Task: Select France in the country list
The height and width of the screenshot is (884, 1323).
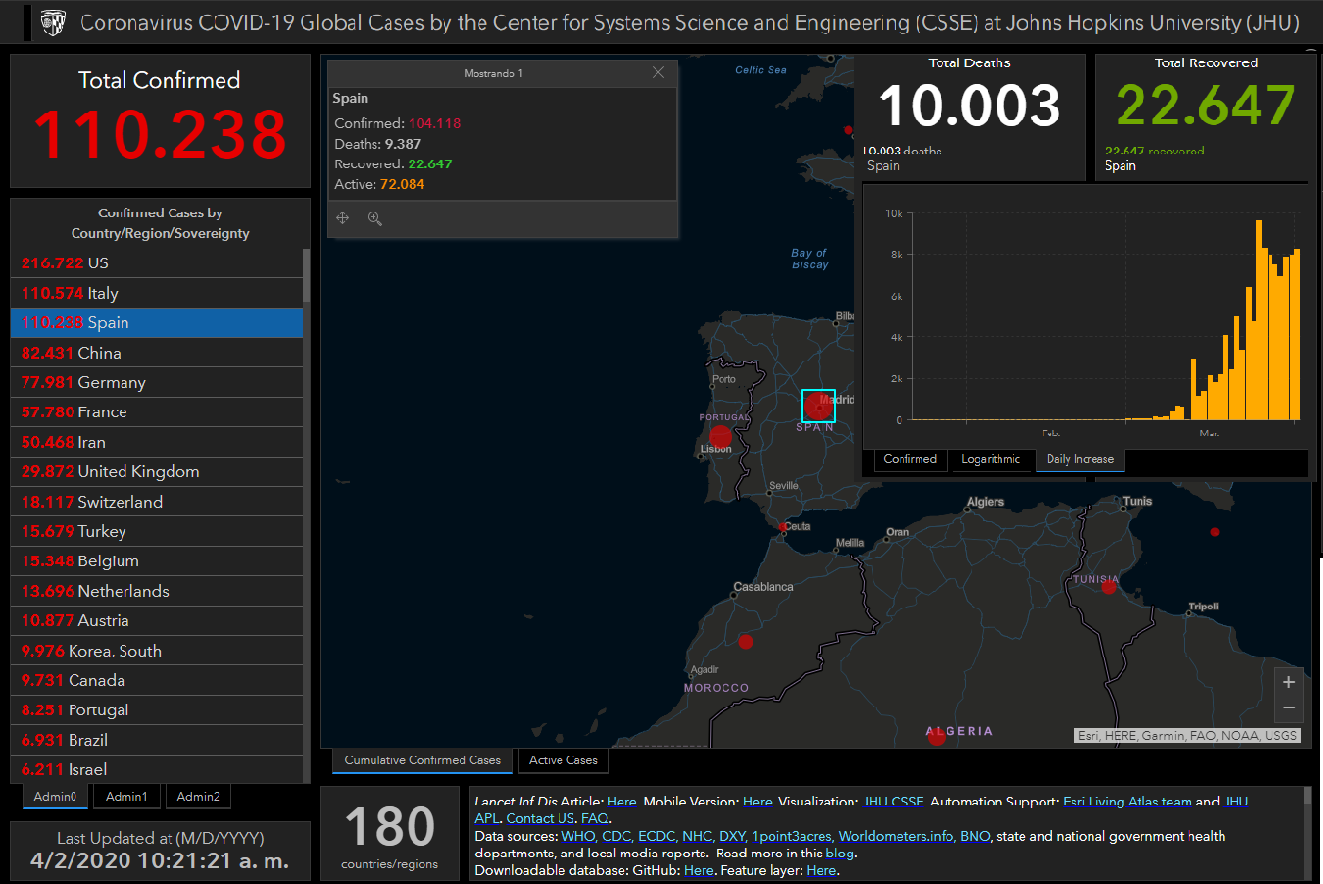Action: (x=157, y=412)
